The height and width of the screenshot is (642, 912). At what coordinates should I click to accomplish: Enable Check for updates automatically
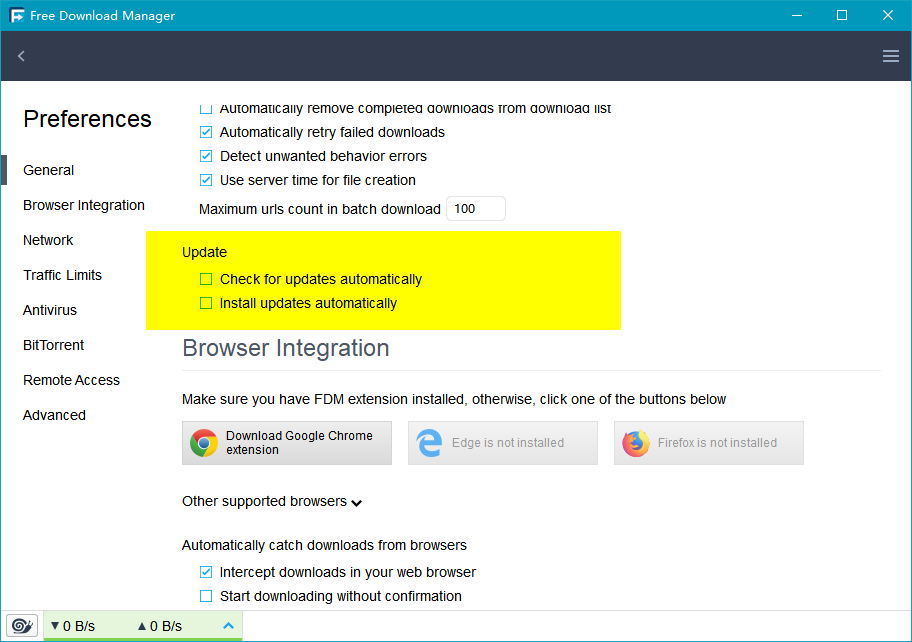point(206,279)
